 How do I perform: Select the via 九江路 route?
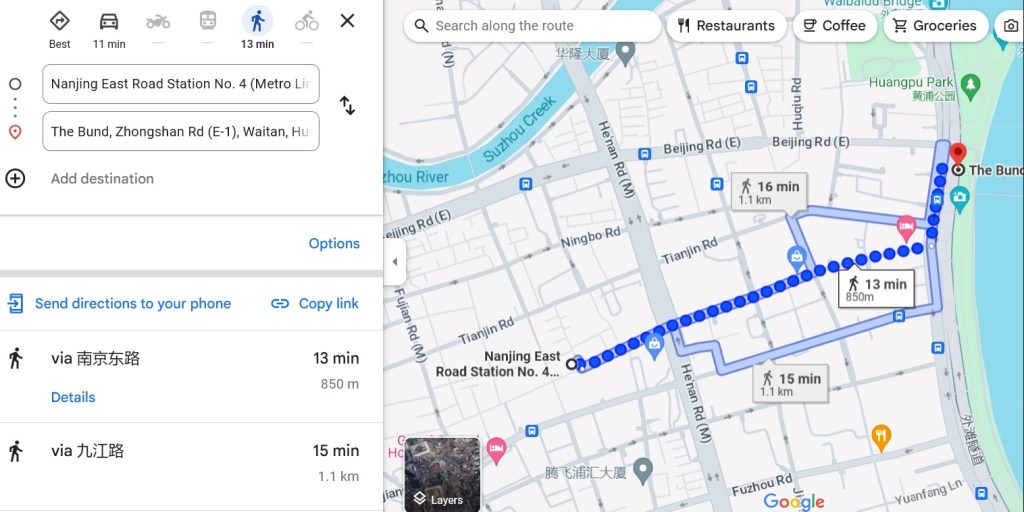pyautogui.click(x=191, y=463)
